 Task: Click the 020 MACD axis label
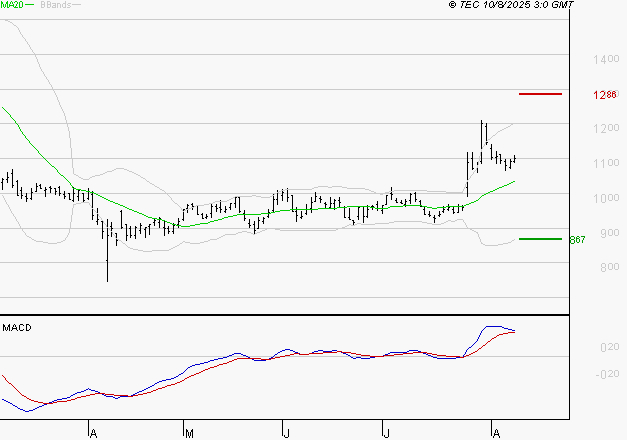pos(609,347)
